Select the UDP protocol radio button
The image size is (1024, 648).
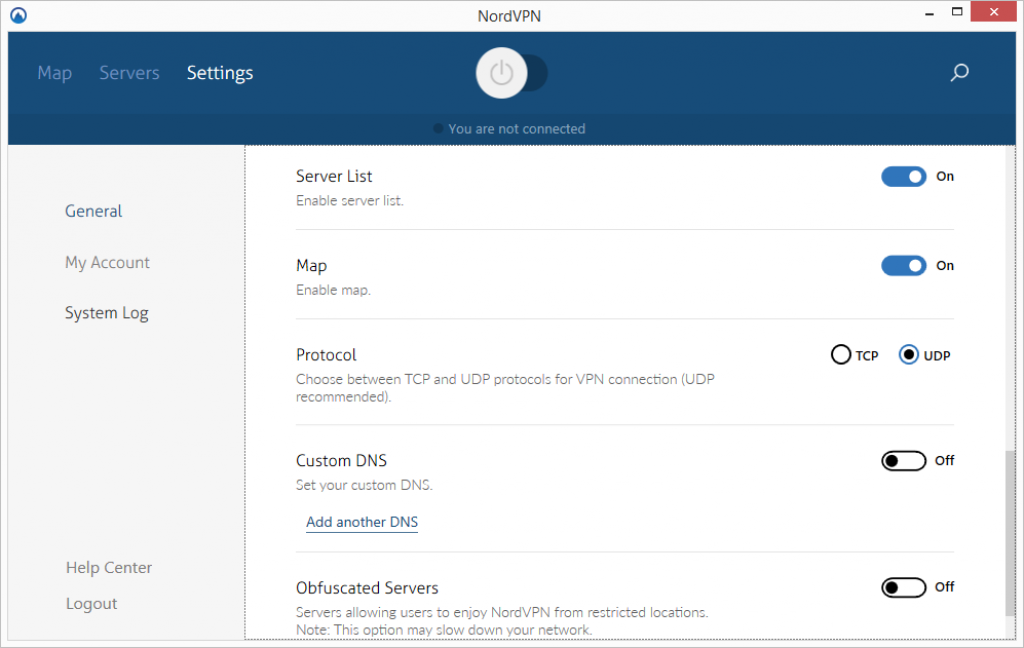908,355
